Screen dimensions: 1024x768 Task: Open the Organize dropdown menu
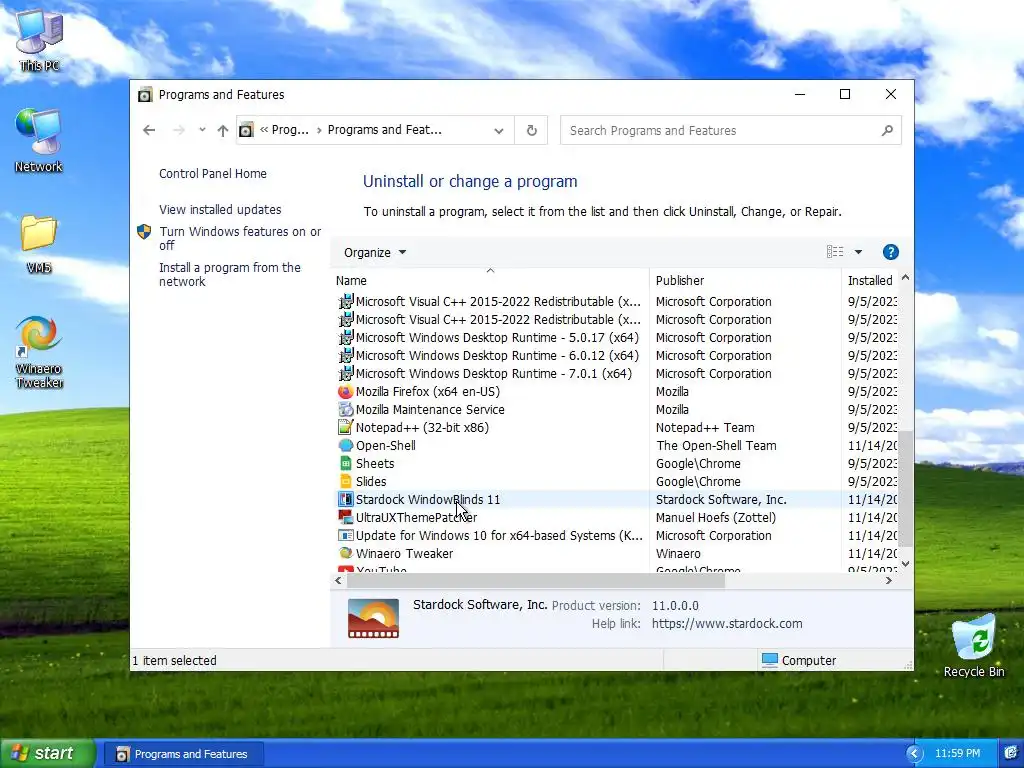375,253
